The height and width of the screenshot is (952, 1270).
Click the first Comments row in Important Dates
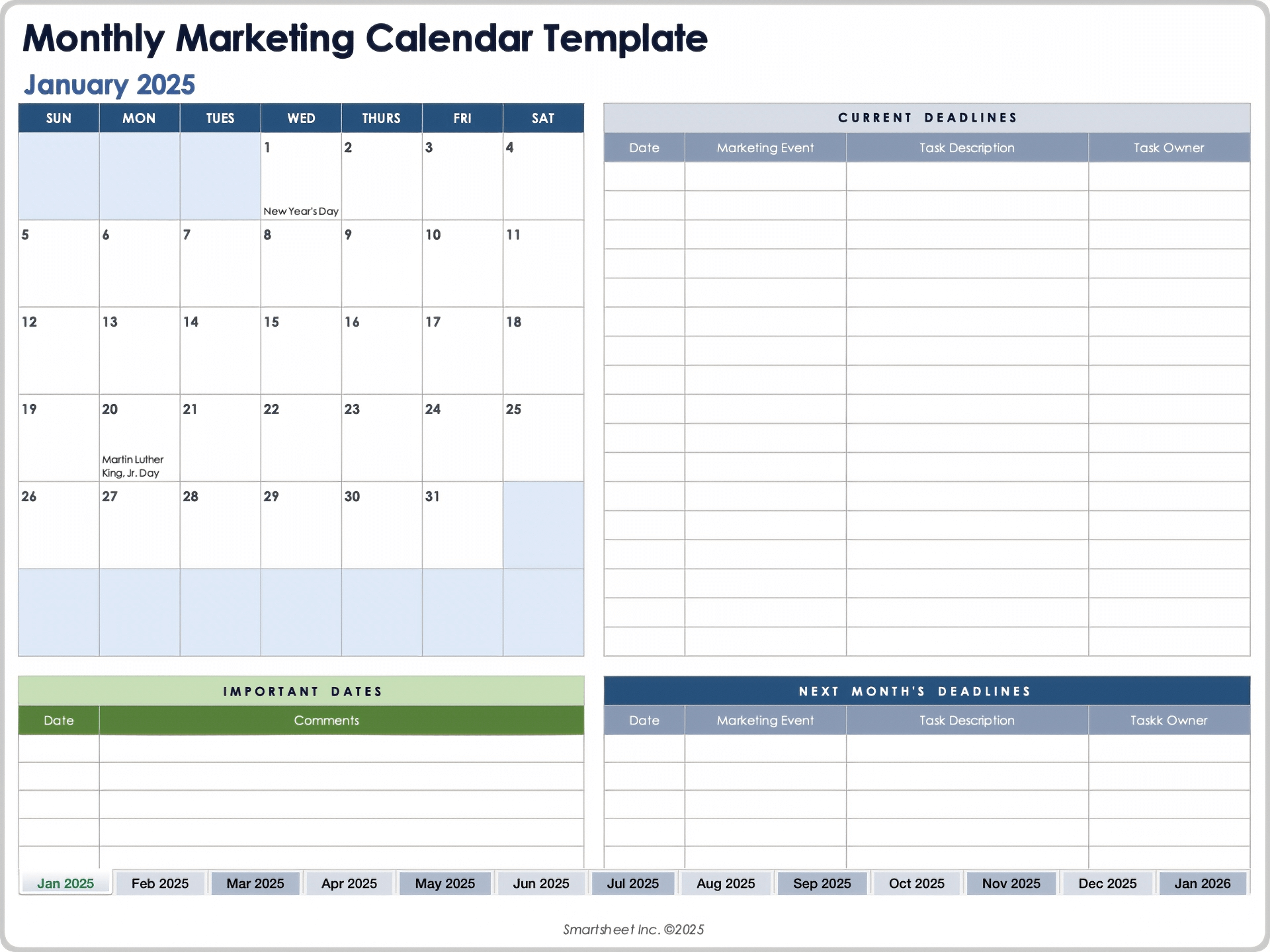coord(341,748)
